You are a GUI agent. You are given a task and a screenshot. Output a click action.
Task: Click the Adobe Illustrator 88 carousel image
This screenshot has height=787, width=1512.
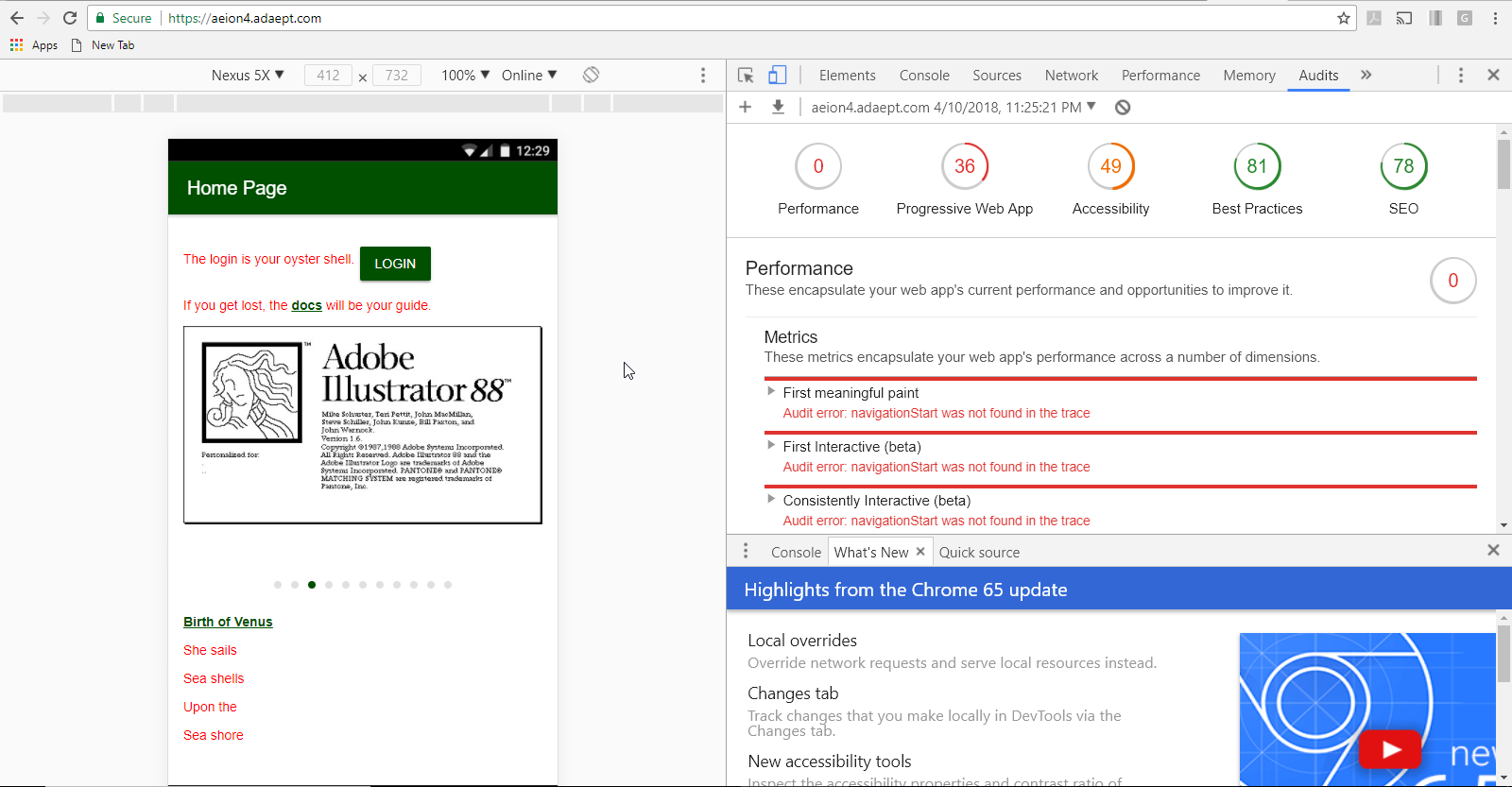point(363,425)
